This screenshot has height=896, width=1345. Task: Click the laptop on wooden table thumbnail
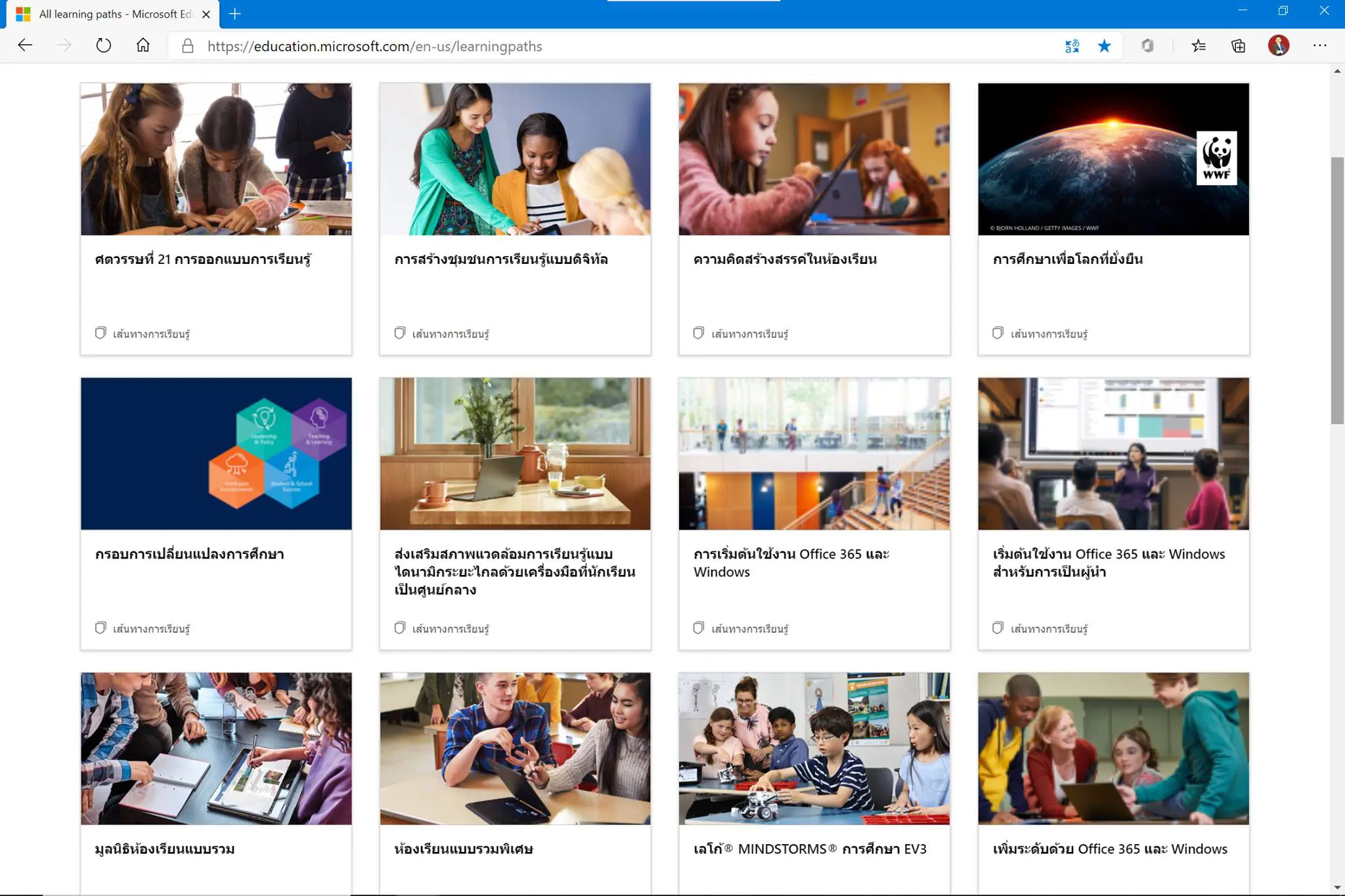point(515,454)
